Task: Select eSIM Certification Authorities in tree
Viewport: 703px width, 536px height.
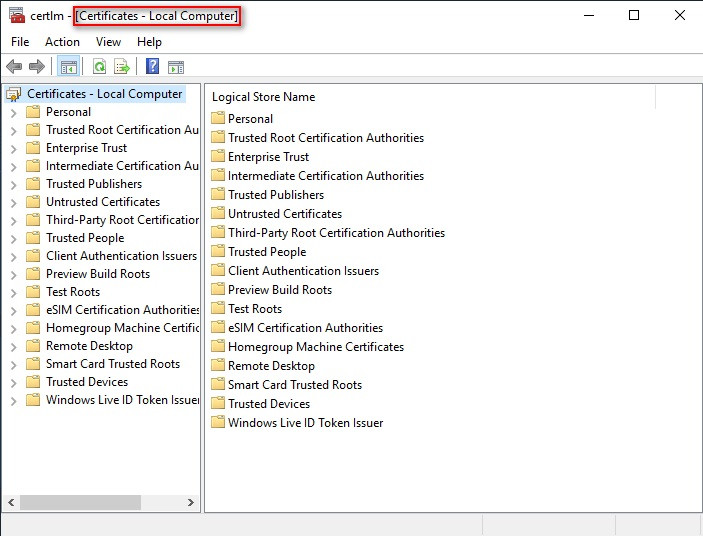Action: coord(122,310)
